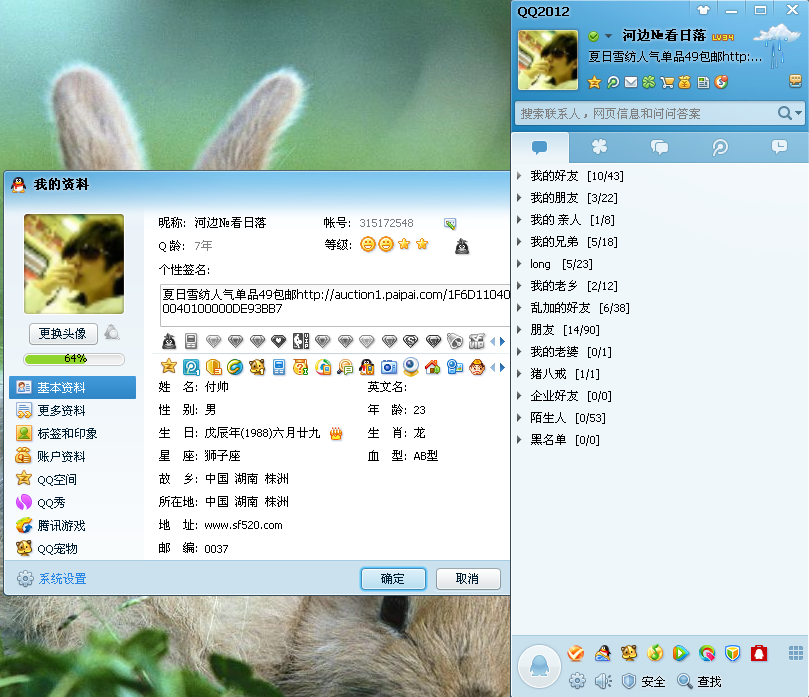This screenshot has width=809, height=697.
Task: Open Tencent Weibo icon in QQ2012 header
Action: click(x=613, y=82)
